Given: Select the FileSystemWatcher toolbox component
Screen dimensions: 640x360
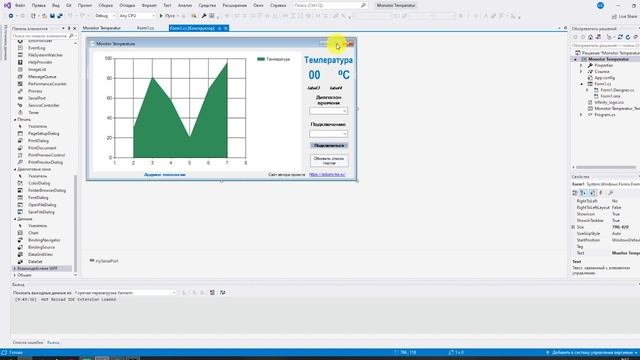Looking at the screenshot, I should (45, 55).
